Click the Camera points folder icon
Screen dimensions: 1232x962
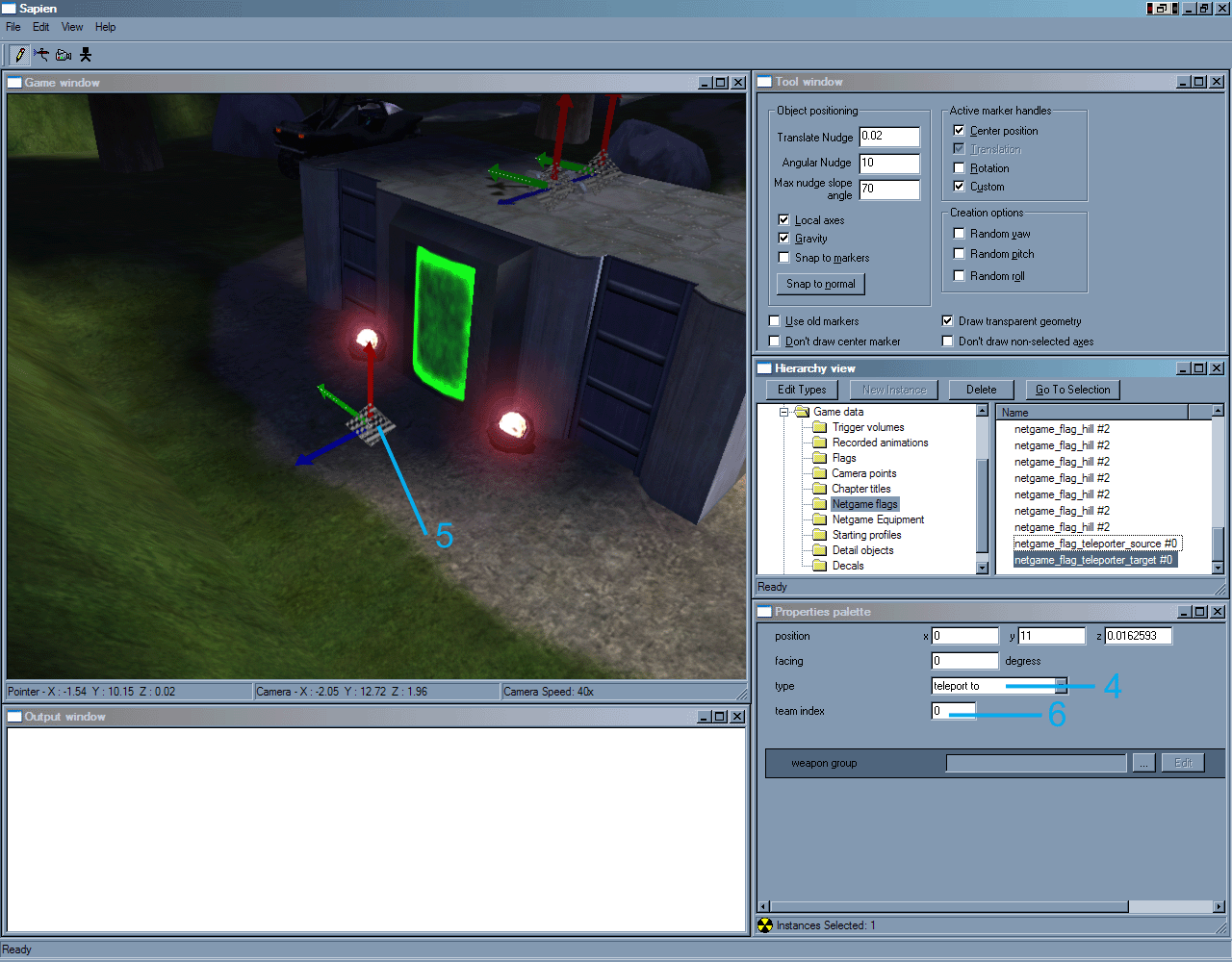[x=819, y=473]
